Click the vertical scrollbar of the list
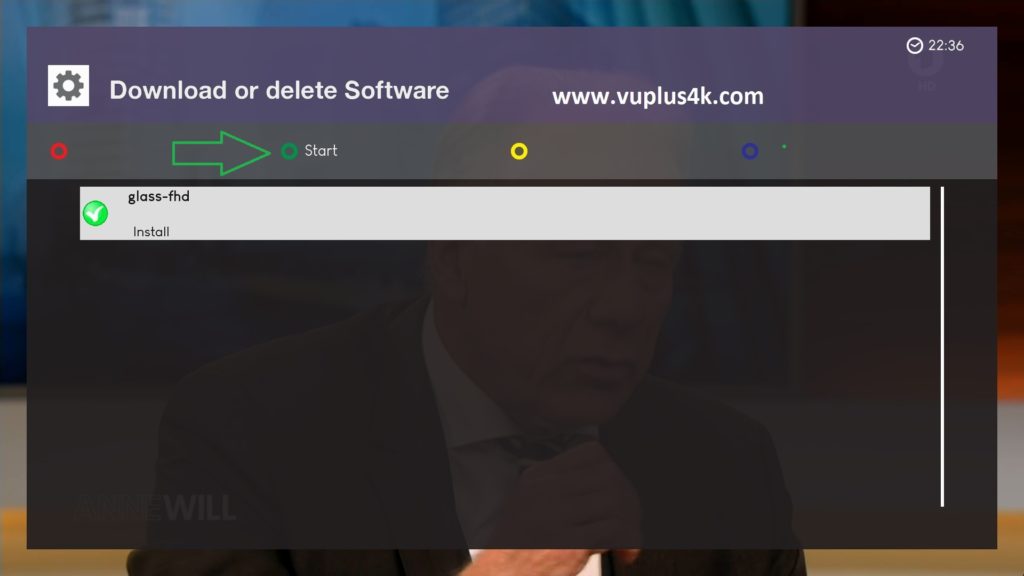Image resolution: width=1024 pixels, height=576 pixels. (942, 346)
